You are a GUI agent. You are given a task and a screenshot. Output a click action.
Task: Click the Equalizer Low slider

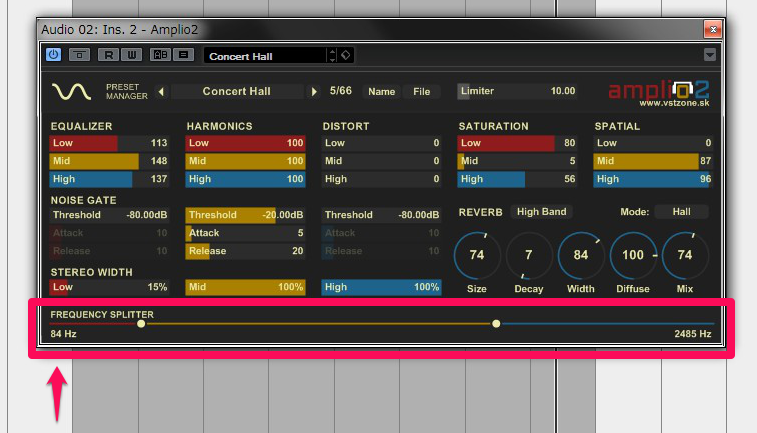pyautogui.click(x=109, y=143)
